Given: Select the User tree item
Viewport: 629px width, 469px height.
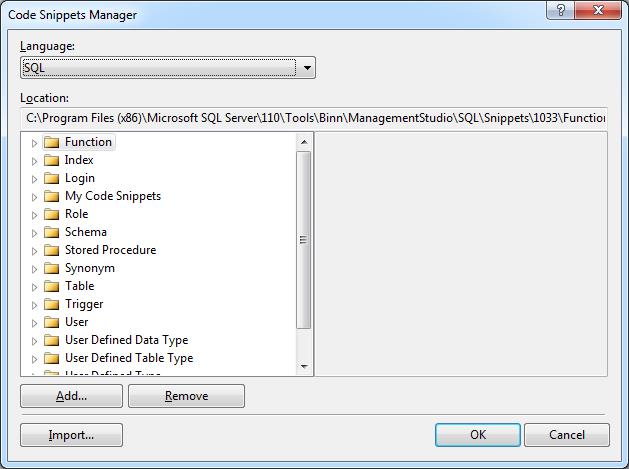Looking at the screenshot, I should tap(76, 322).
